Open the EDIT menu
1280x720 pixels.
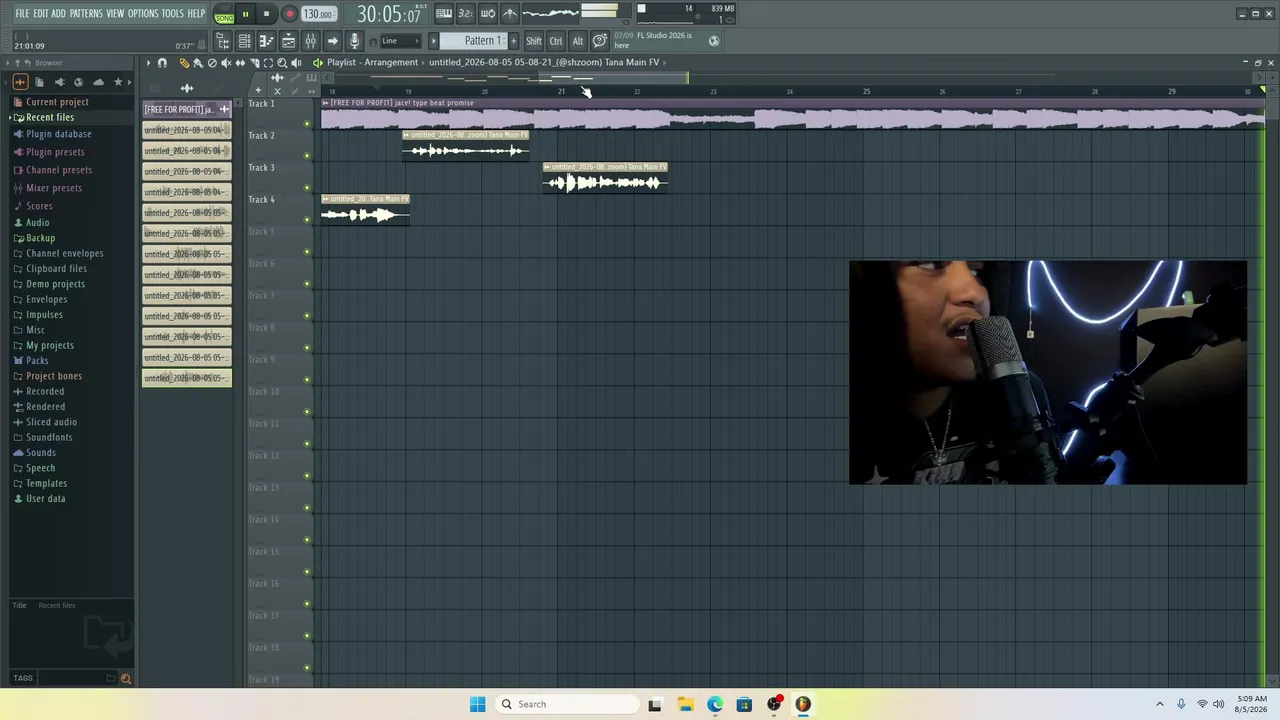click(x=41, y=13)
